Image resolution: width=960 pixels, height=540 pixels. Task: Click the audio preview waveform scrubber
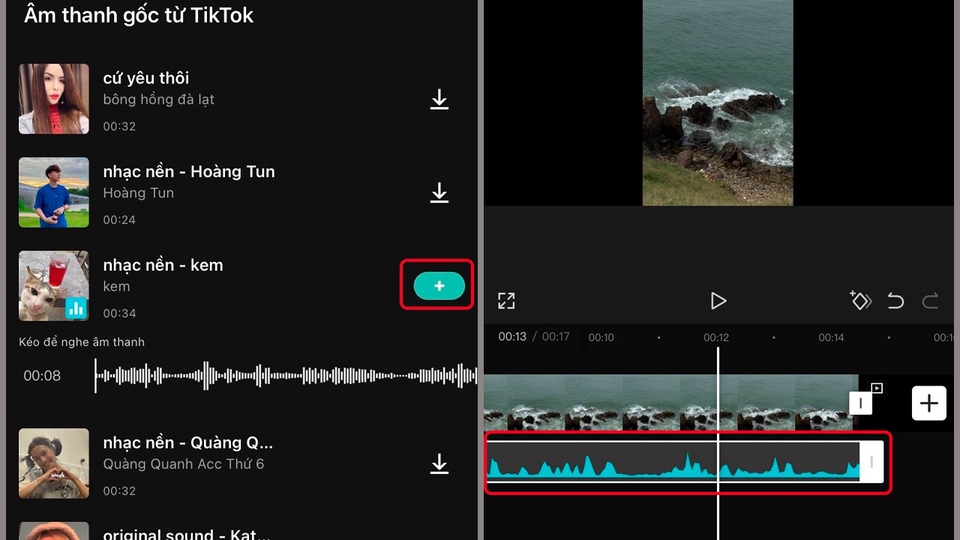[x=285, y=376]
